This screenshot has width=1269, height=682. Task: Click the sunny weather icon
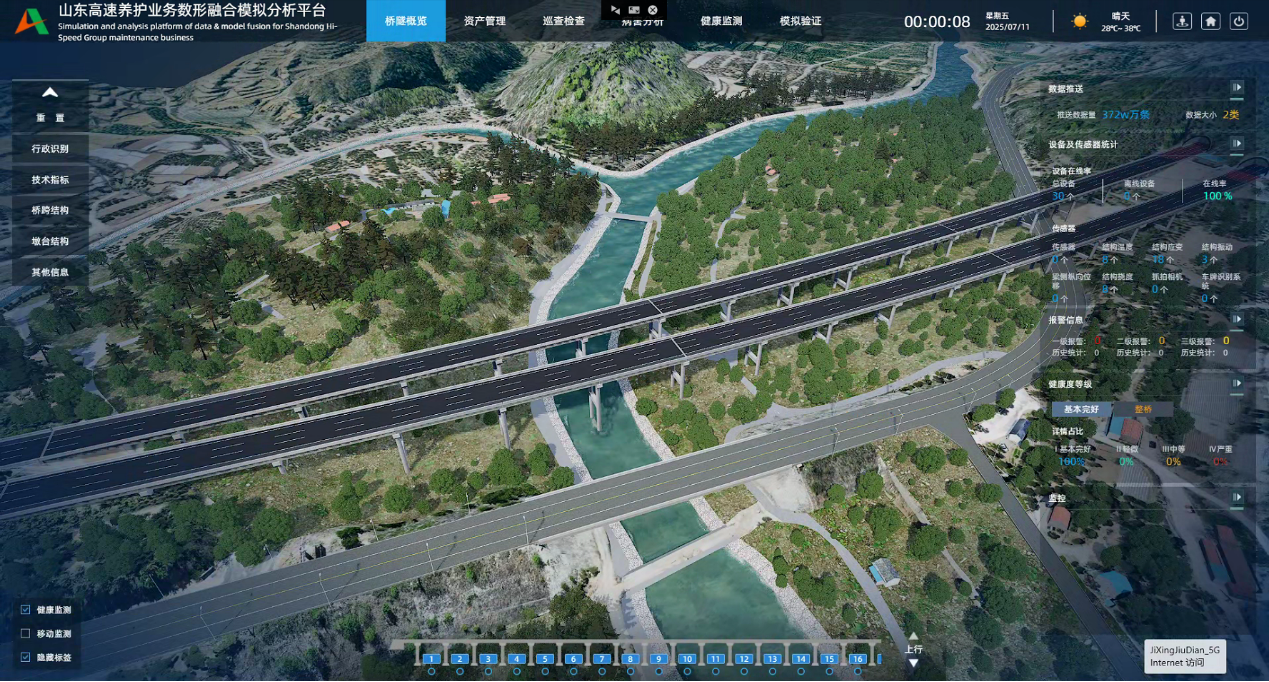1080,21
